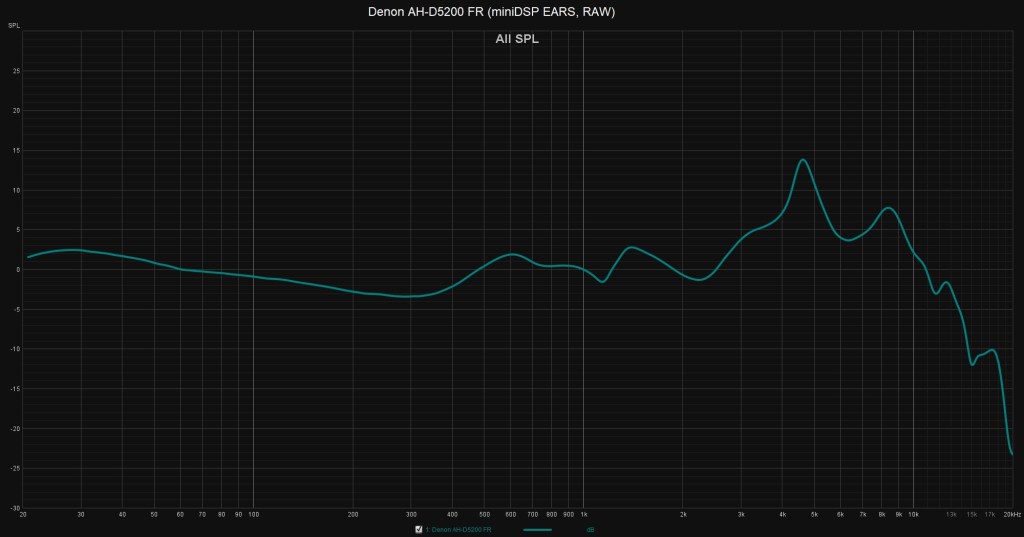Screen dimensions: 1024x537
Task: Click the 5k frequency axis label
Action: tap(814, 514)
